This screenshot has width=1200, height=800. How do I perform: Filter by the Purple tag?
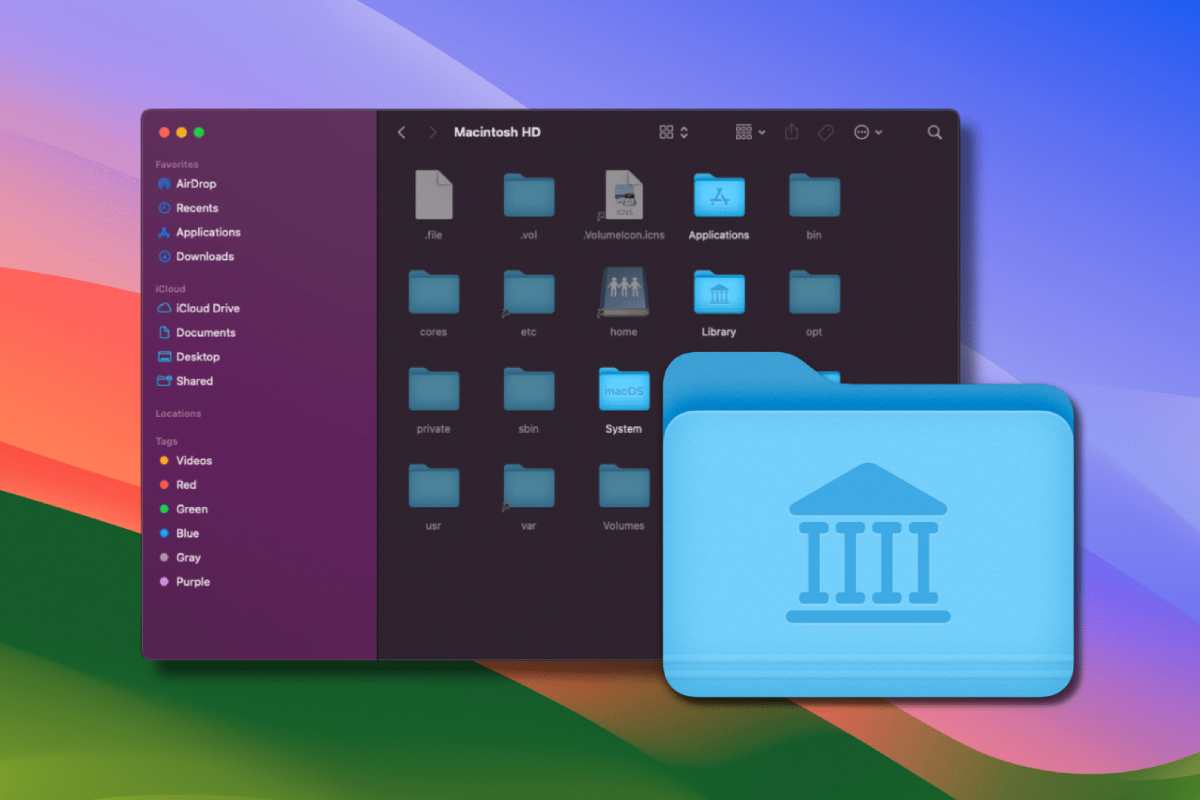tap(192, 582)
